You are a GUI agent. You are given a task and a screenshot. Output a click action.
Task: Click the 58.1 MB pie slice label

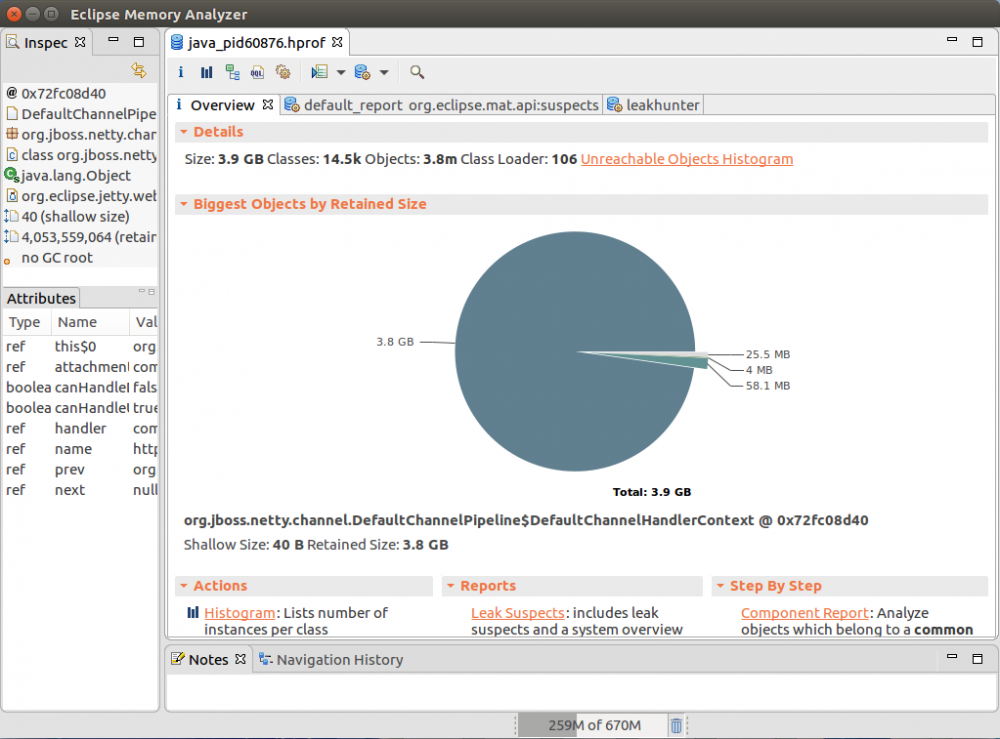tap(768, 386)
